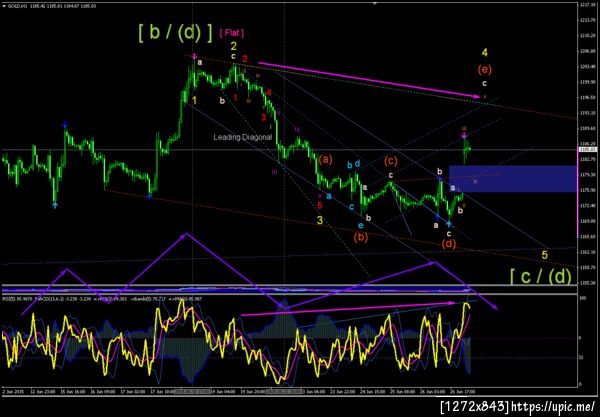Click the '15 Jun 16:00' time axis label
The height and width of the screenshot is (417, 600).
73,391
